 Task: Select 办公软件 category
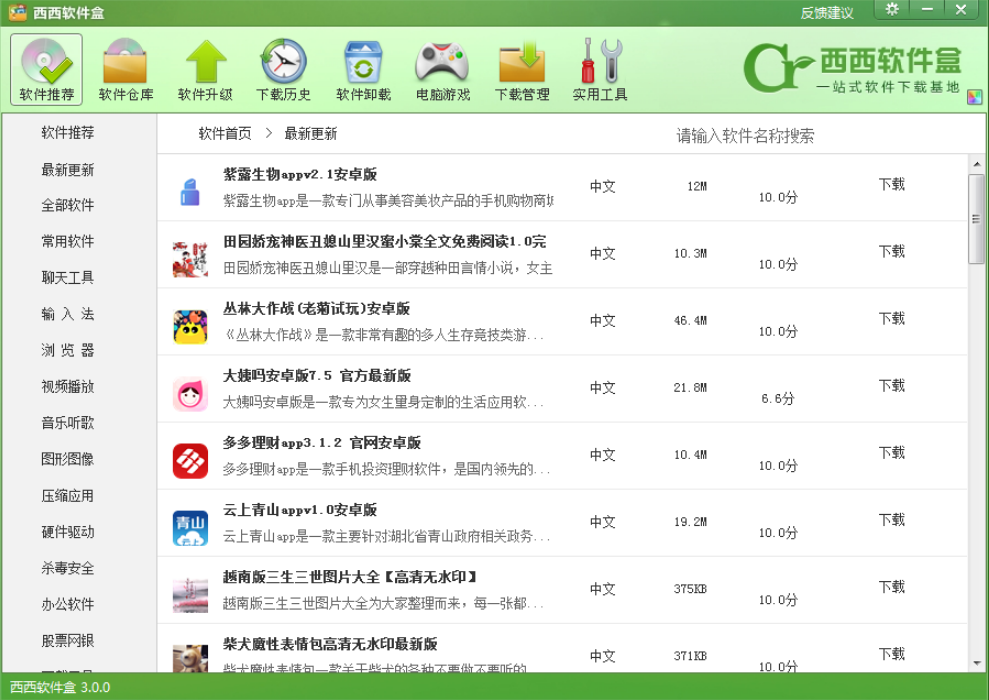coord(67,604)
